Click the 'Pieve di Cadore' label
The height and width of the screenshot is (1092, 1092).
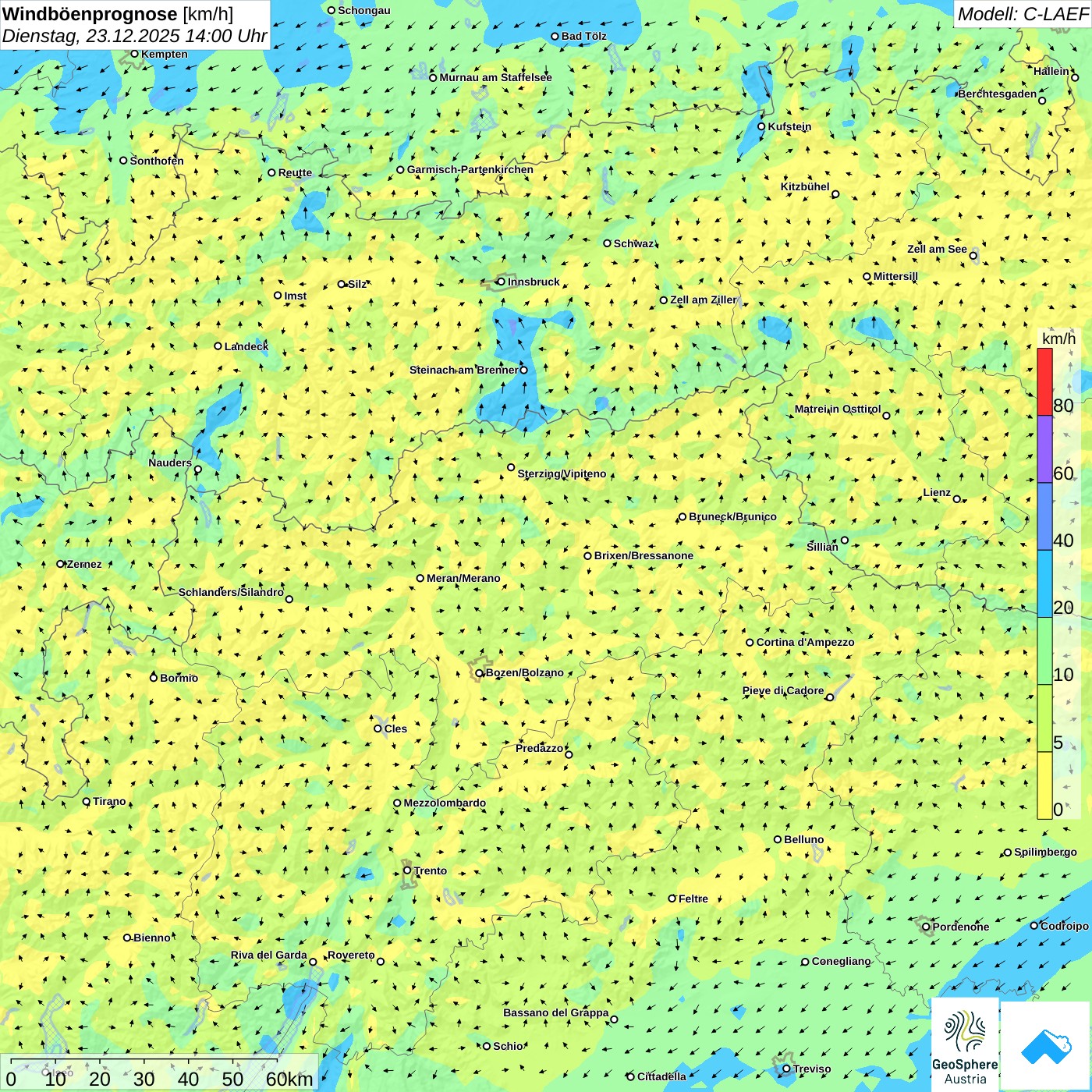[x=783, y=690]
